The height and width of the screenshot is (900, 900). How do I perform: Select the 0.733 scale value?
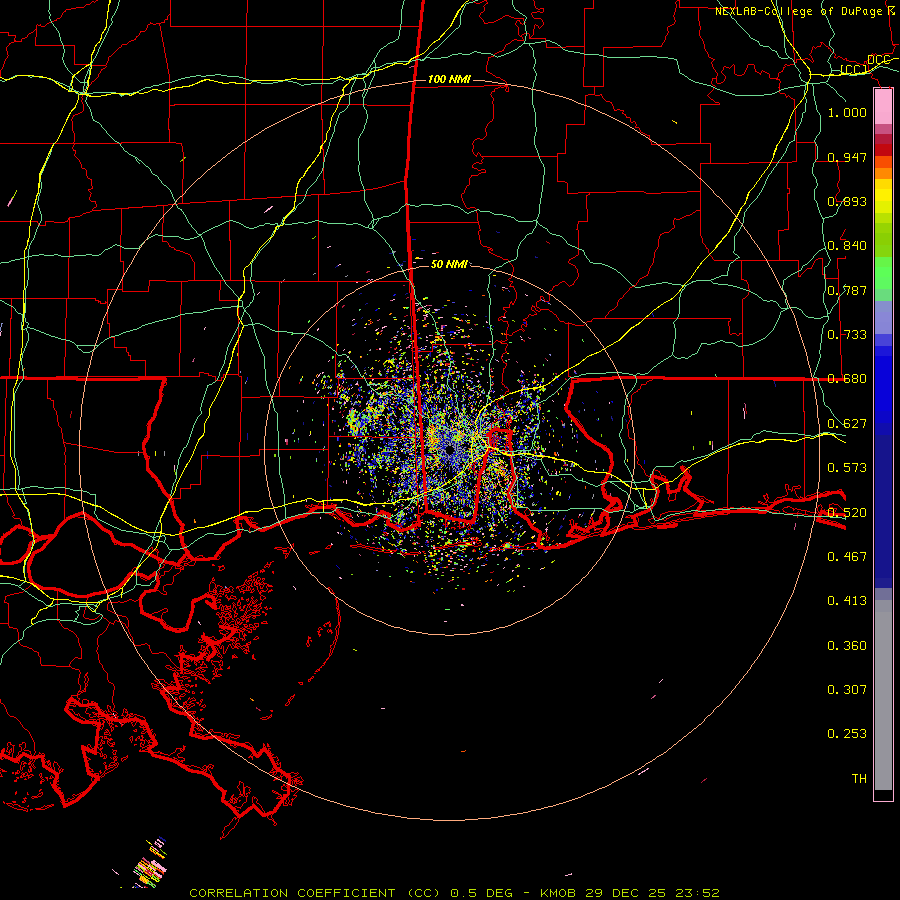(x=847, y=334)
